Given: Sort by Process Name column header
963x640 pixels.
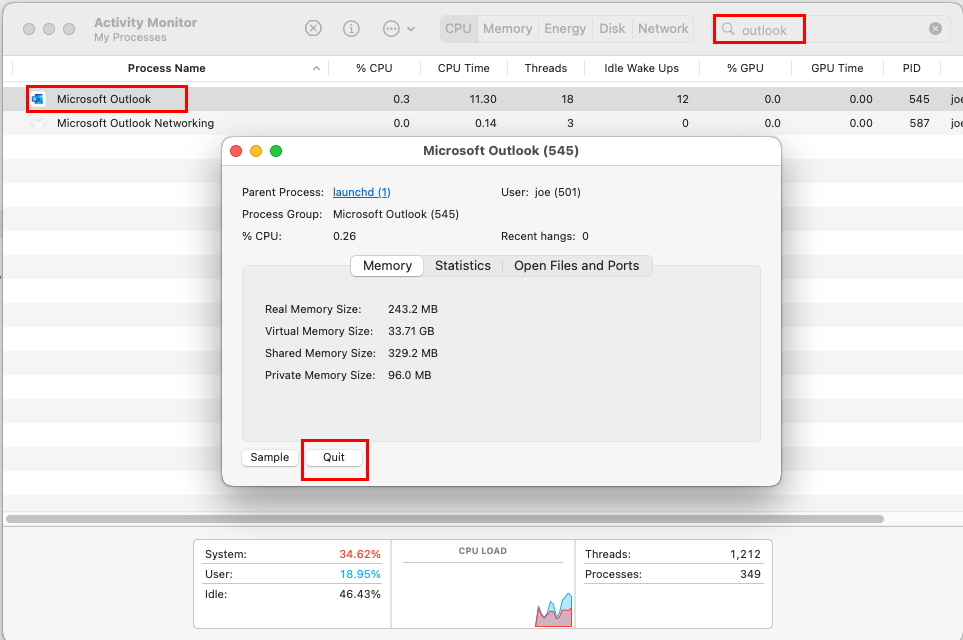Looking at the screenshot, I should click(x=166, y=68).
